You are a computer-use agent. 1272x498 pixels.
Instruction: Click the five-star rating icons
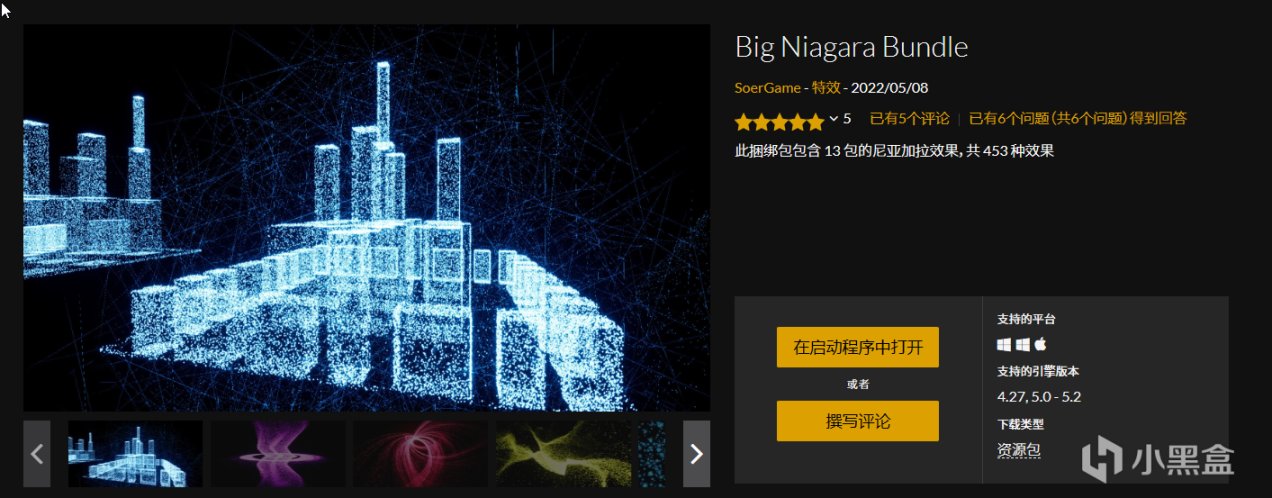point(780,122)
